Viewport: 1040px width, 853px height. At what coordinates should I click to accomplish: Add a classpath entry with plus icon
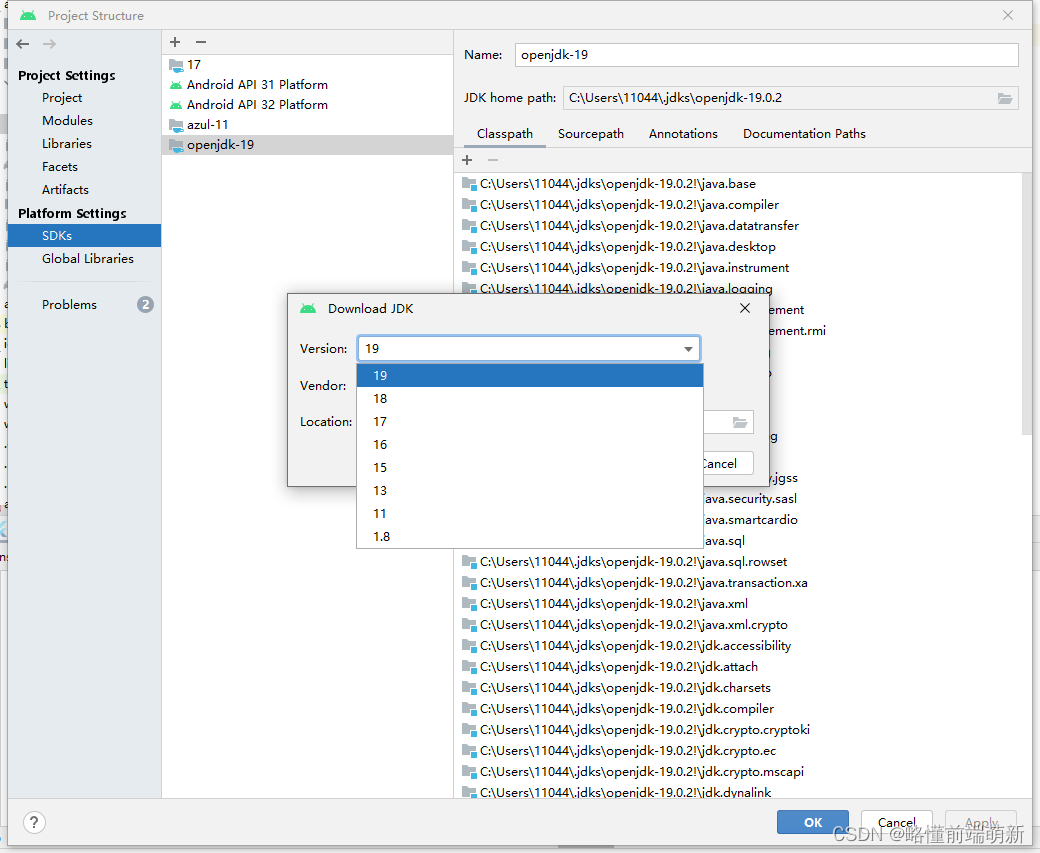[x=466, y=160]
